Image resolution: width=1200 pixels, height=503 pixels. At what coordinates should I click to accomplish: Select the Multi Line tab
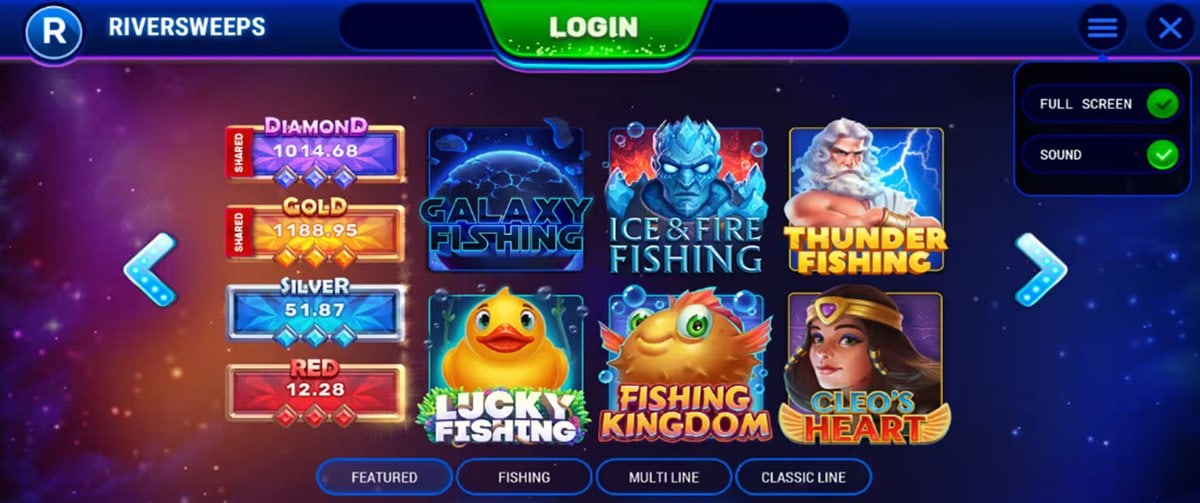[664, 477]
